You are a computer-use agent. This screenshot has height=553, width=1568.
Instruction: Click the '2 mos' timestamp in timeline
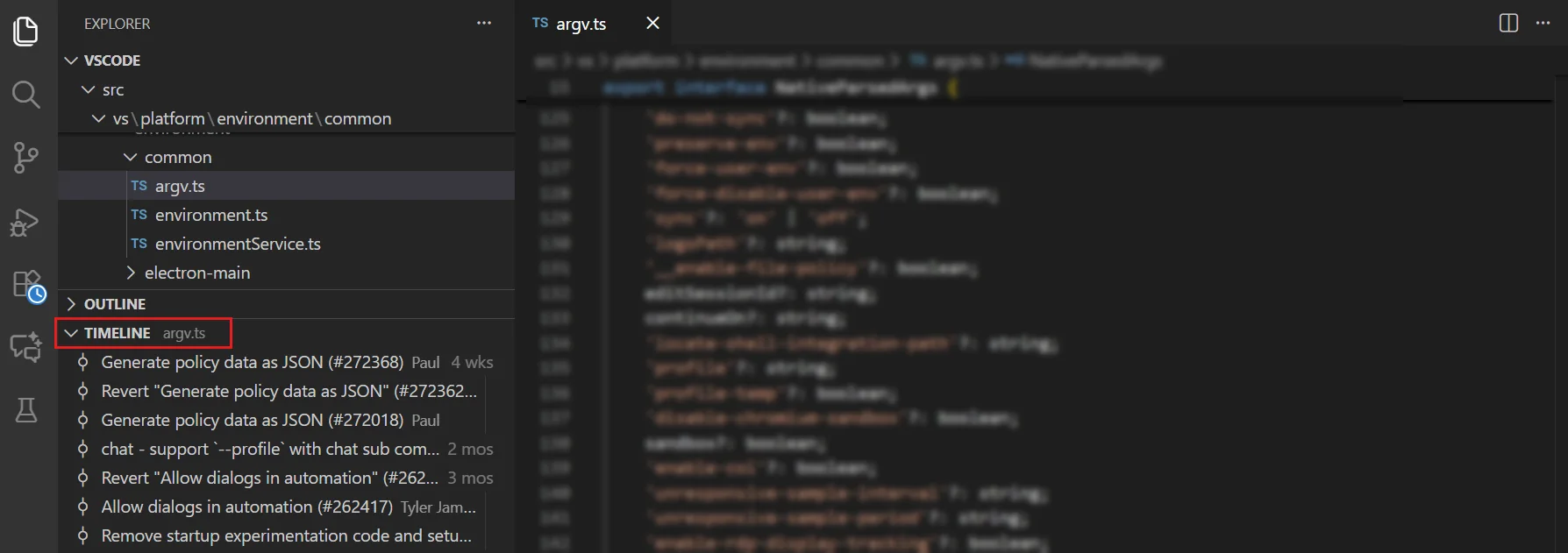coord(470,449)
